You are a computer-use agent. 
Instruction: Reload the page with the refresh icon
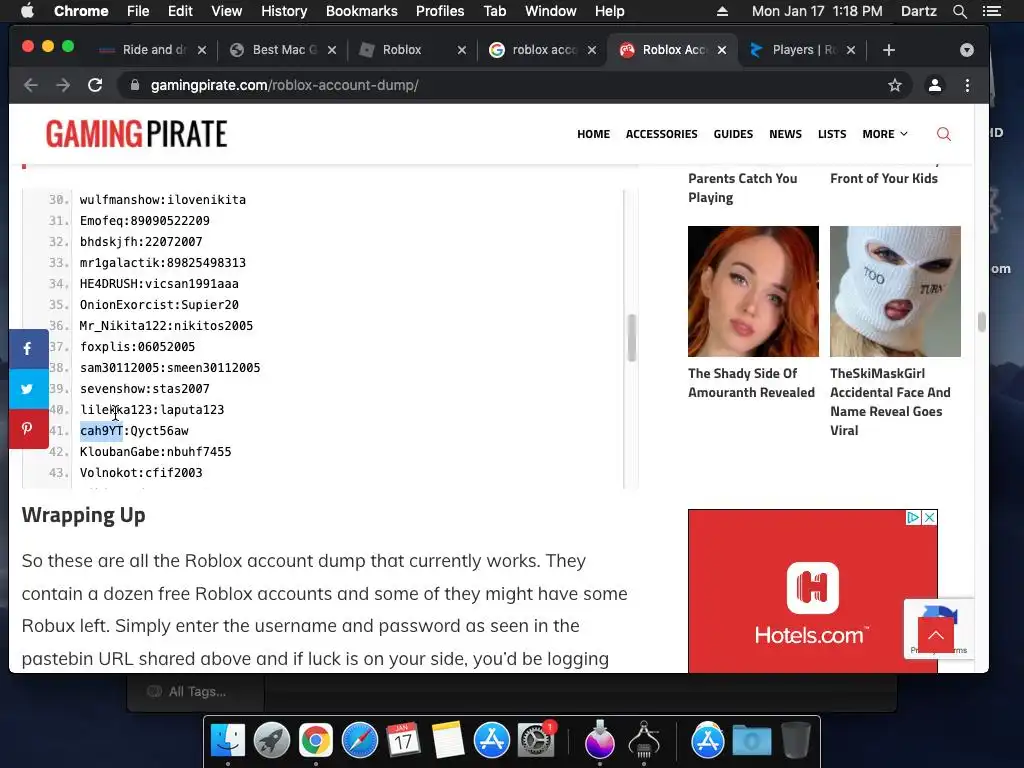pos(95,86)
